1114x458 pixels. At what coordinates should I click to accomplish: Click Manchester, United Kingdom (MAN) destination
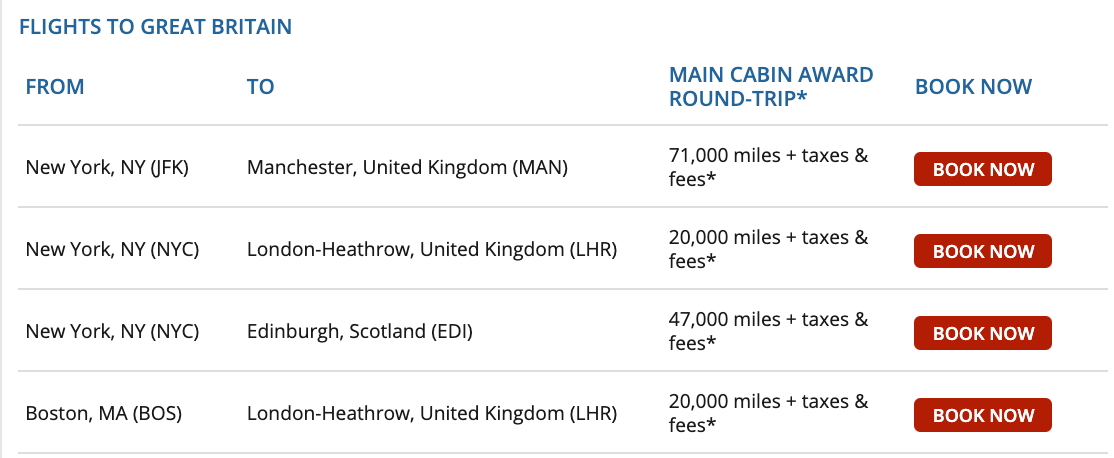click(x=408, y=168)
